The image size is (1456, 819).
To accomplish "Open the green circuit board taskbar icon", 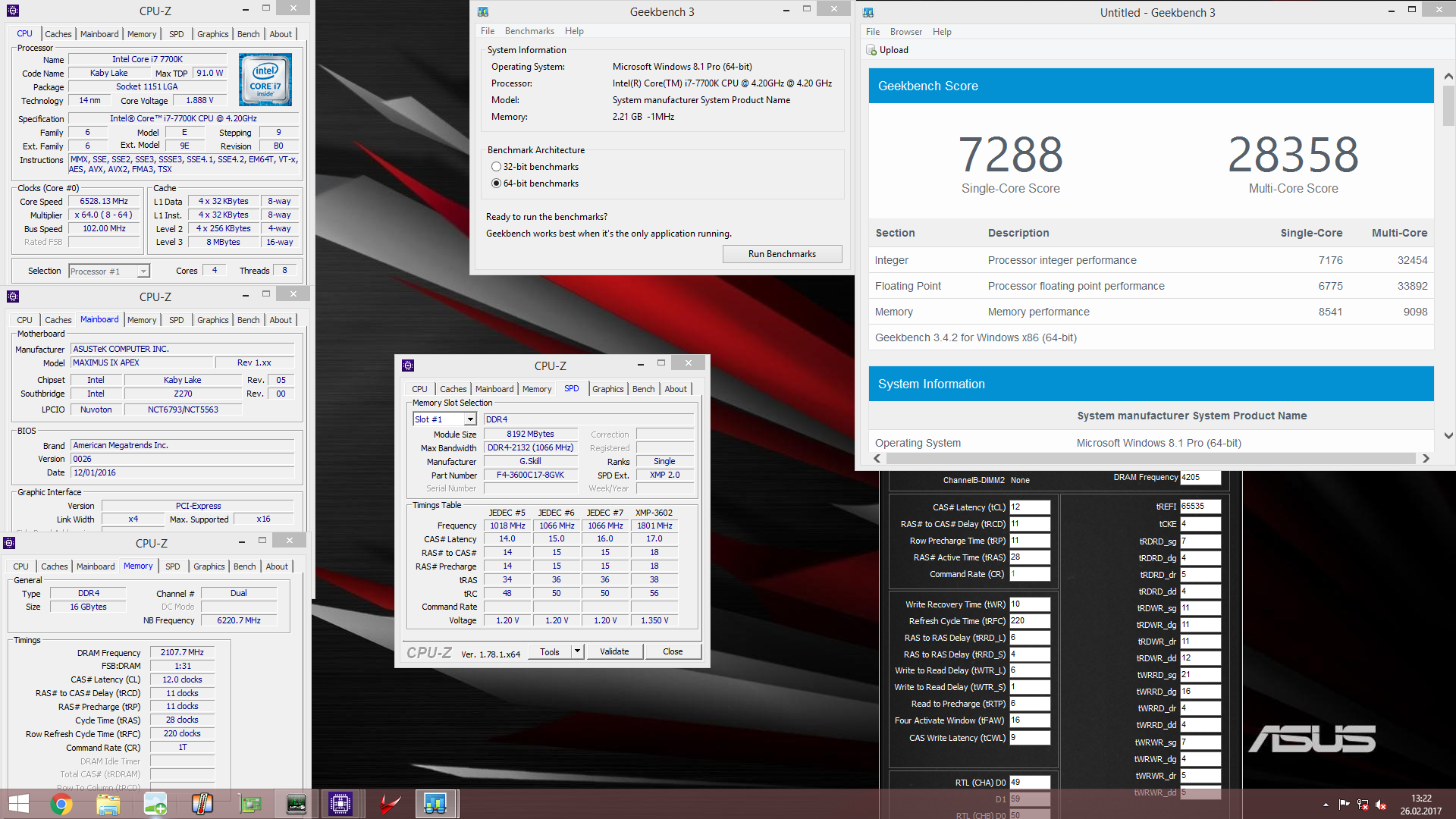I will (x=249, y=804).
